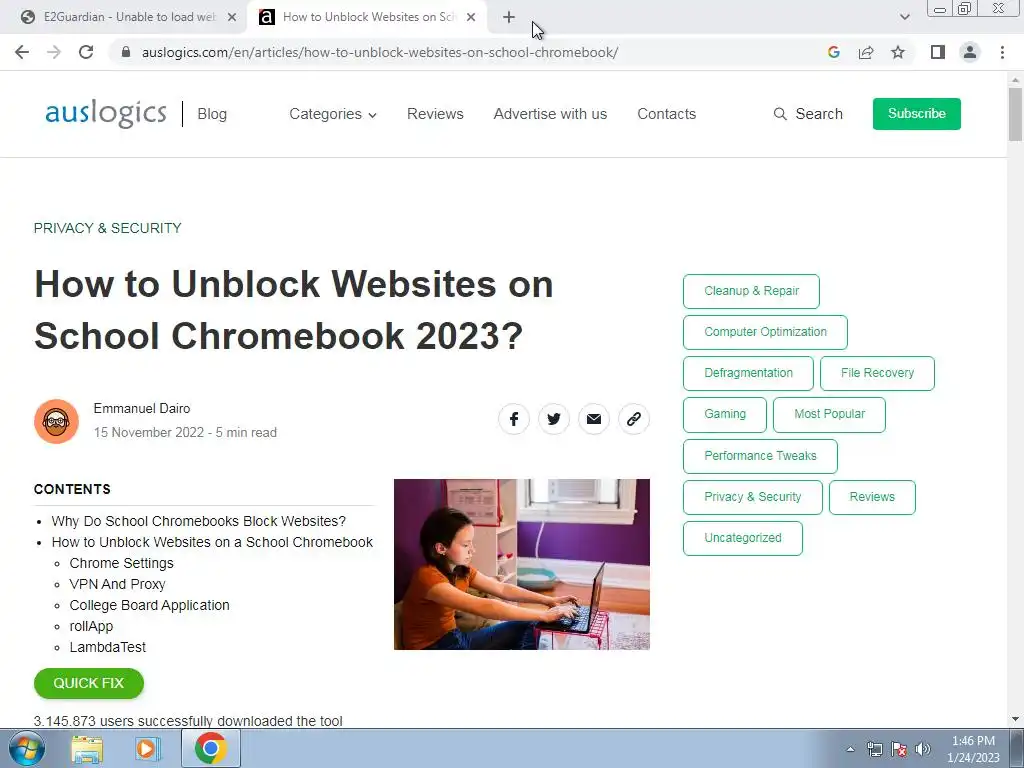This screenshot has height=768, width=1024.
Task: Open Windows Explorer from taskbar
Action: pyautogui.click(x=87, y=748)
